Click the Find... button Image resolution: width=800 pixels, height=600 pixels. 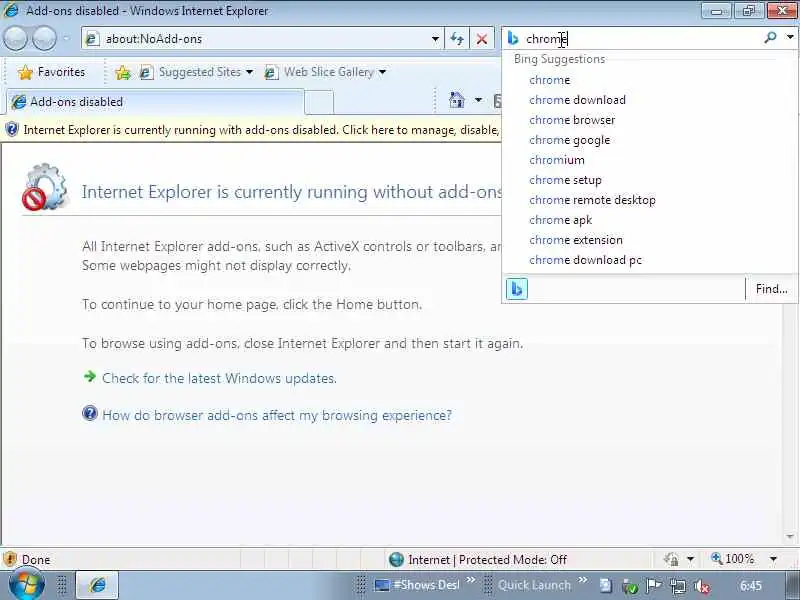coord(771,289)
